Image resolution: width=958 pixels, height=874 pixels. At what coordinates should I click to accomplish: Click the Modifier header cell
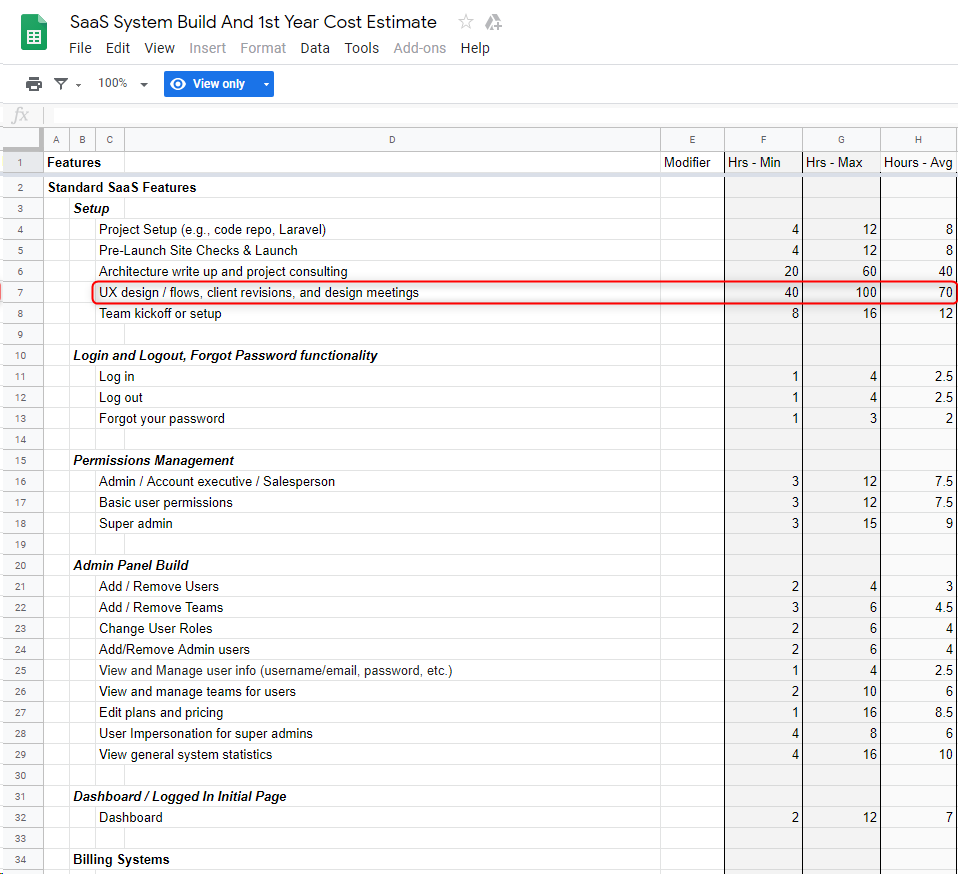pyautogui.click(x=692, y=162)
